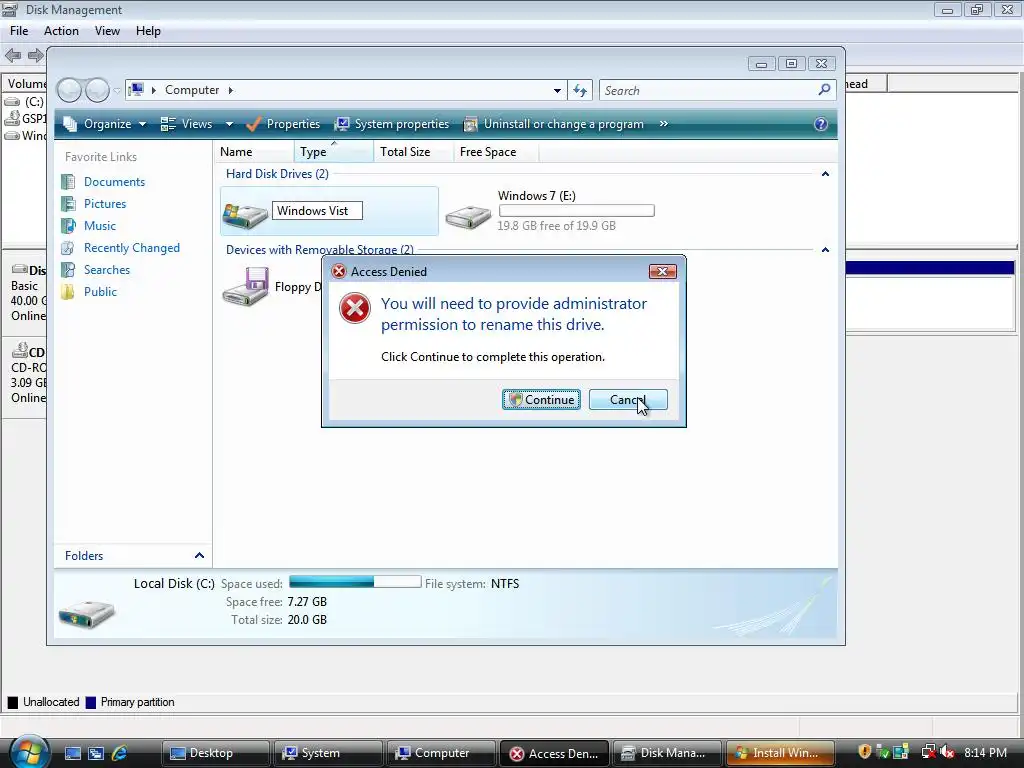
Task: Open the View menu in Disk Management
Action: 107,31
